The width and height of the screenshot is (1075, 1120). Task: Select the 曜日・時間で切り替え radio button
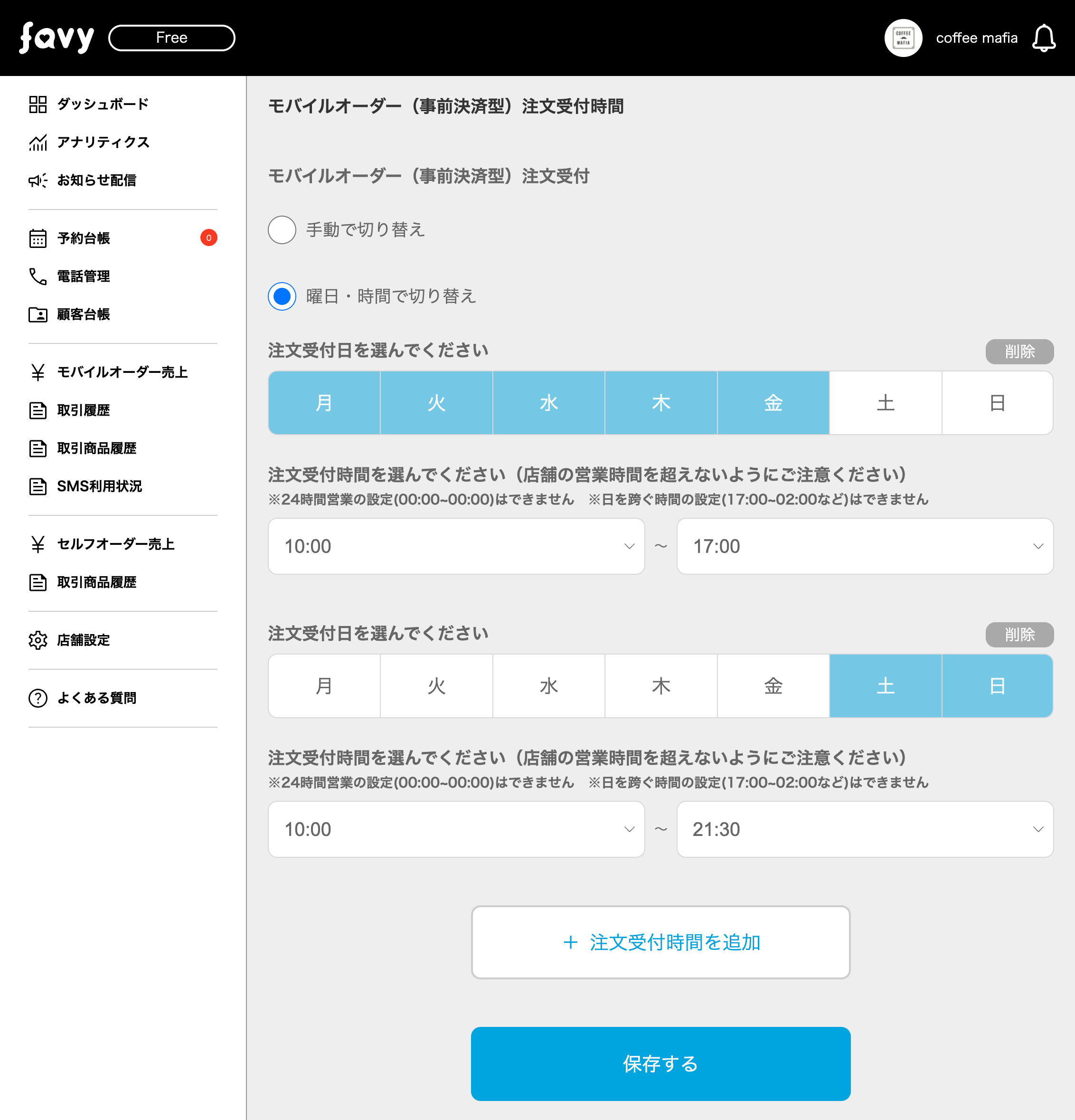tap(282, 296)
